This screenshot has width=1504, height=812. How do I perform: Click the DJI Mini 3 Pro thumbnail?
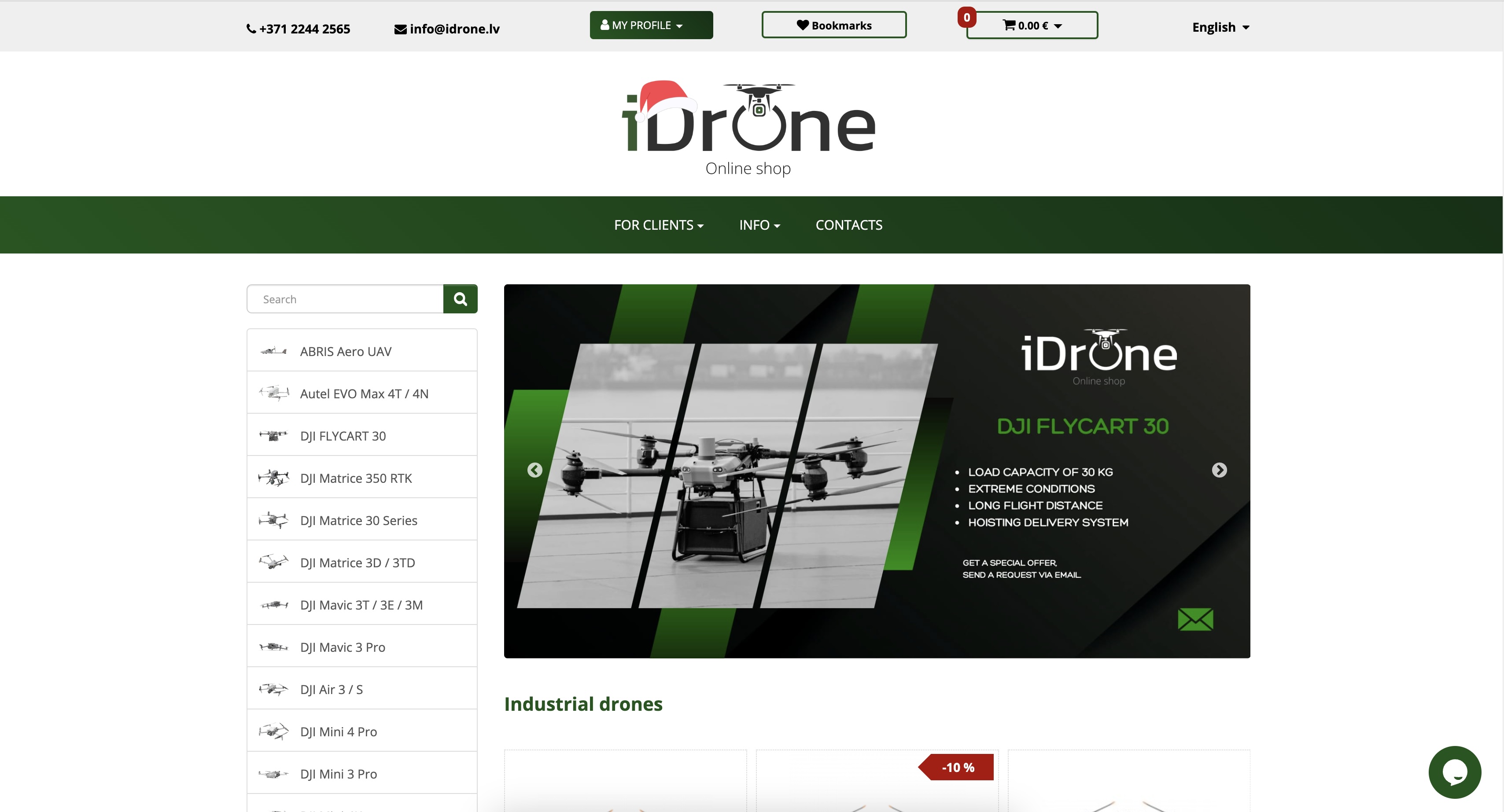[x=273, y=774]
